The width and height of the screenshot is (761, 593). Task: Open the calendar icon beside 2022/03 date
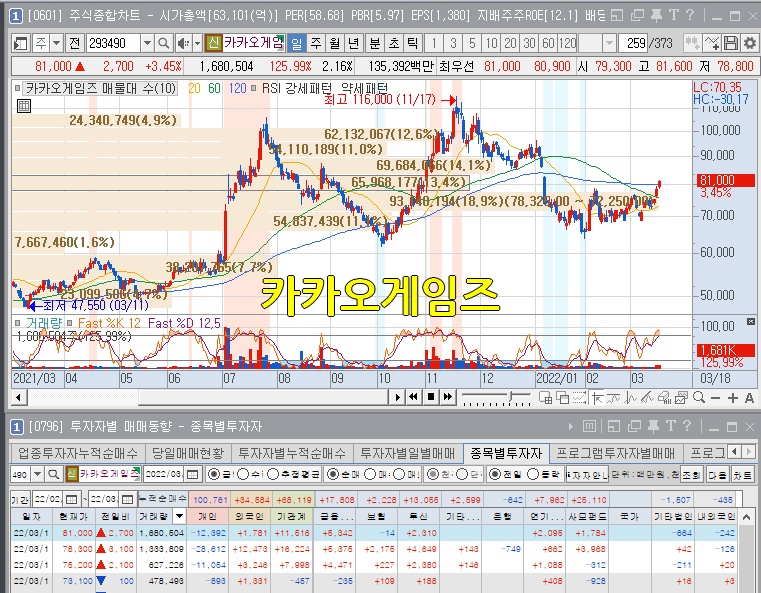(x=192, y=474)
